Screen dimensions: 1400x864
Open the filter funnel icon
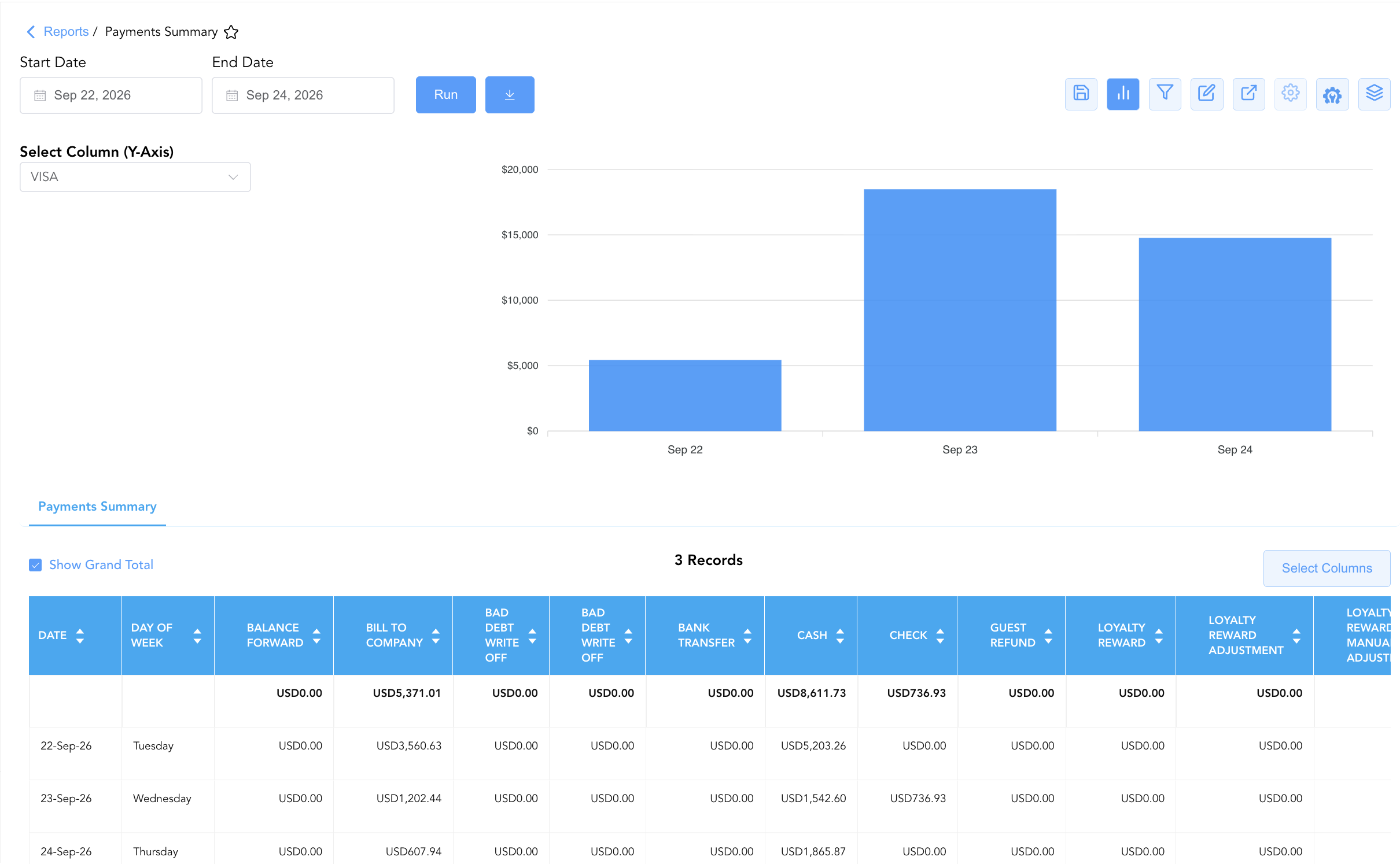point(1165,94)
